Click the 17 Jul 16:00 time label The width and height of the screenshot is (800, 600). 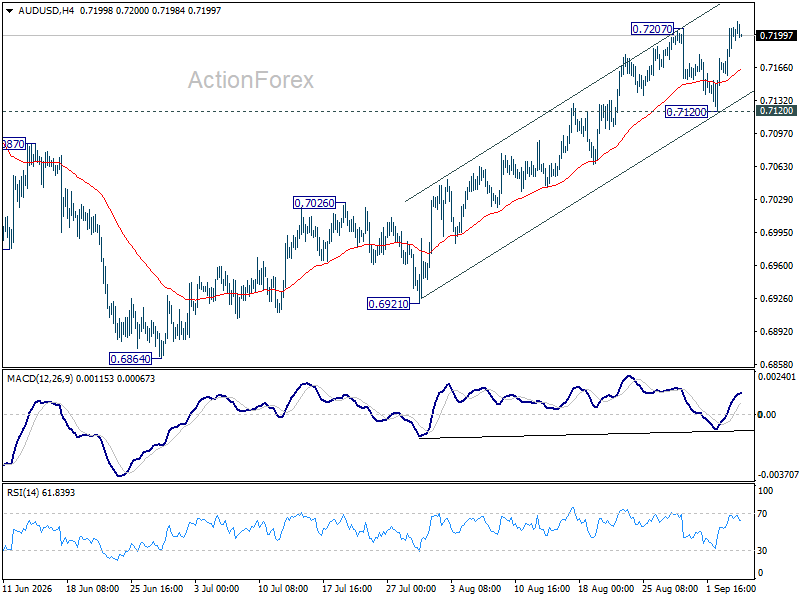pyautogui.click(x=347, y=589)
